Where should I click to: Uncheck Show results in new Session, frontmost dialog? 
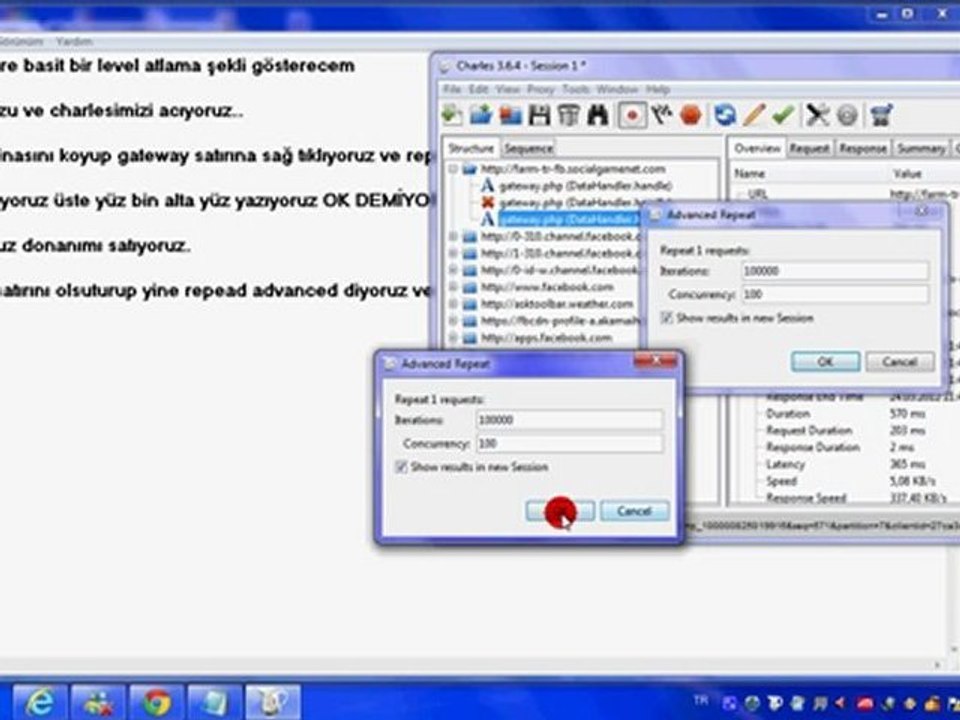click(401, 467)
